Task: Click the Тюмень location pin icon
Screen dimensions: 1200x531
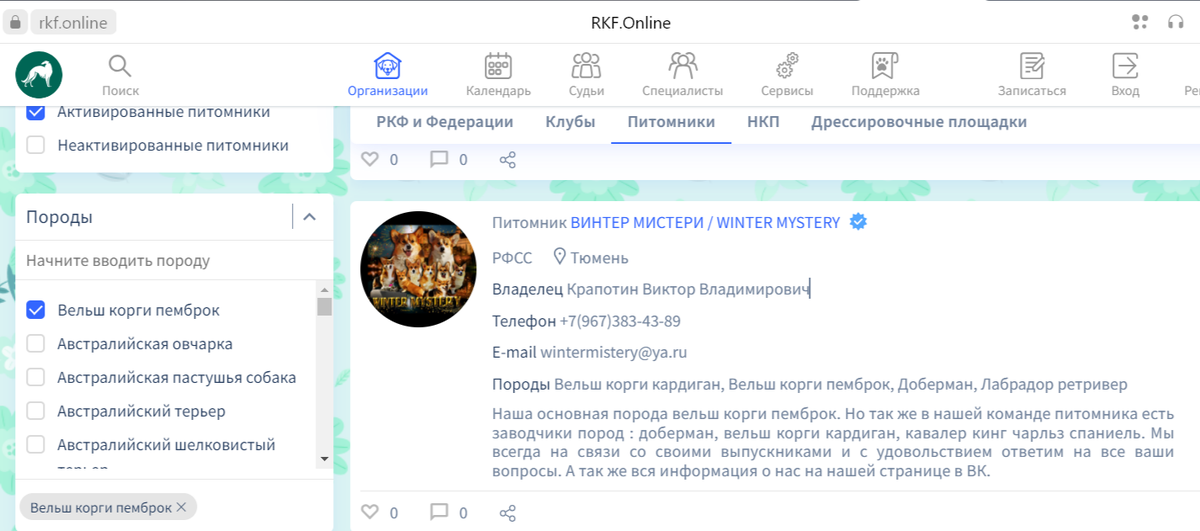Action: [560, 257]
